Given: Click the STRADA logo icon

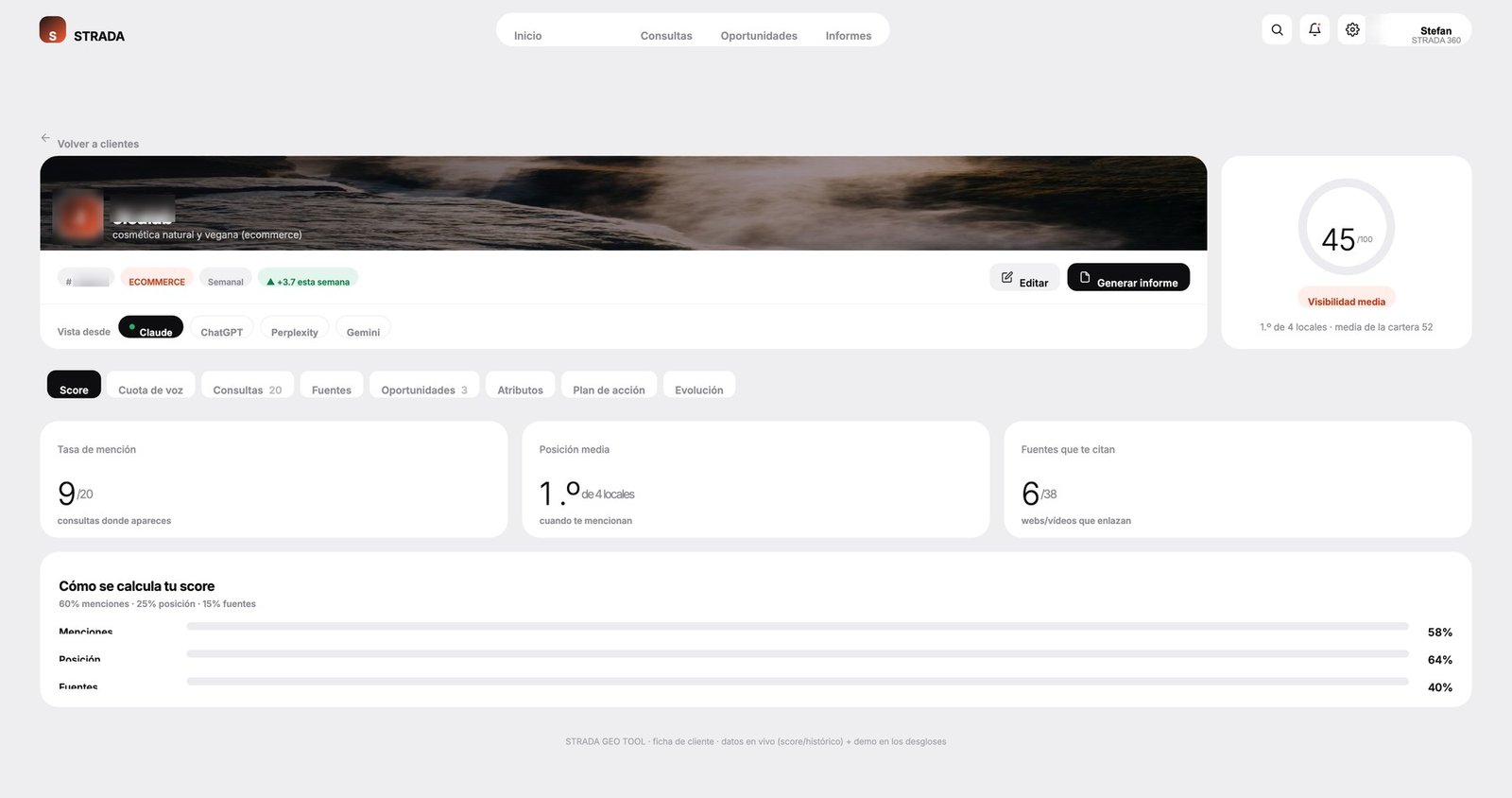Looking at the screenshot, I should click(x=53, y=30).
